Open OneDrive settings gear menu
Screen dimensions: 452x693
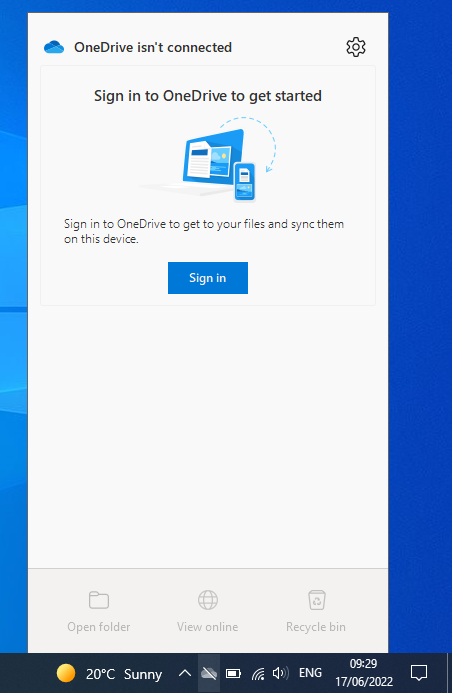(x=356, y=47)
